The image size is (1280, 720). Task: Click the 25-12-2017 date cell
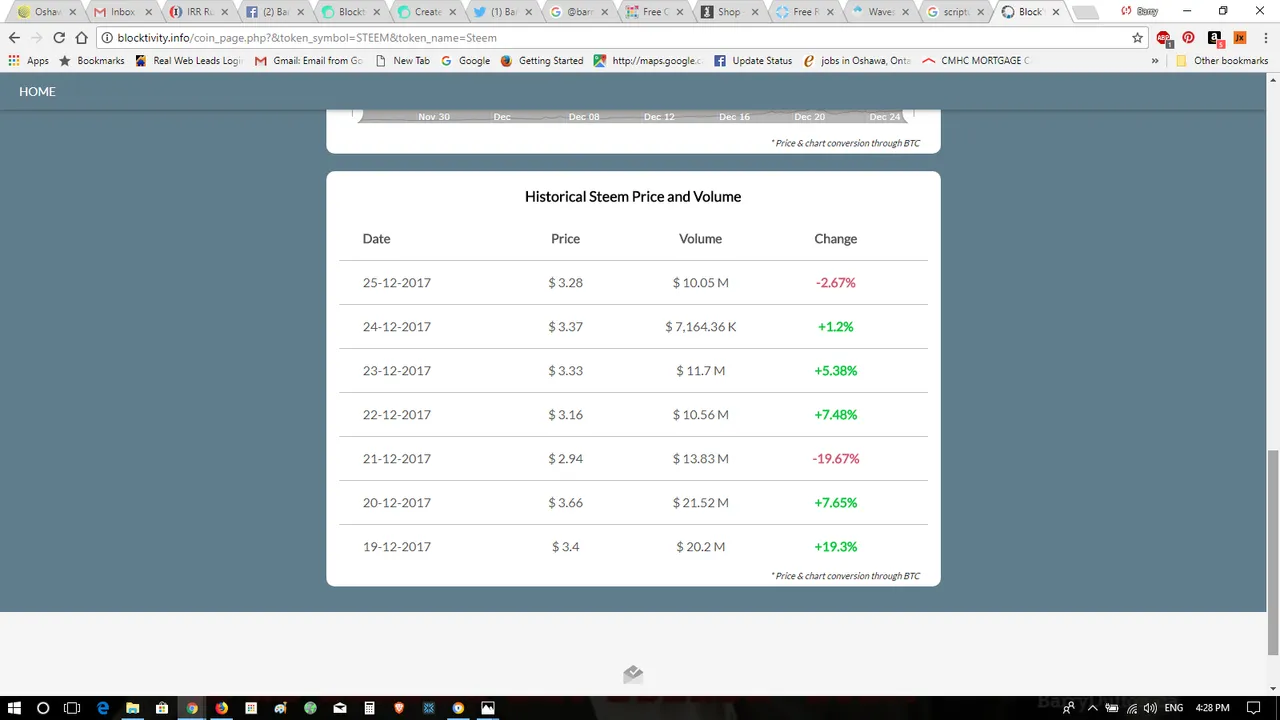397,283
